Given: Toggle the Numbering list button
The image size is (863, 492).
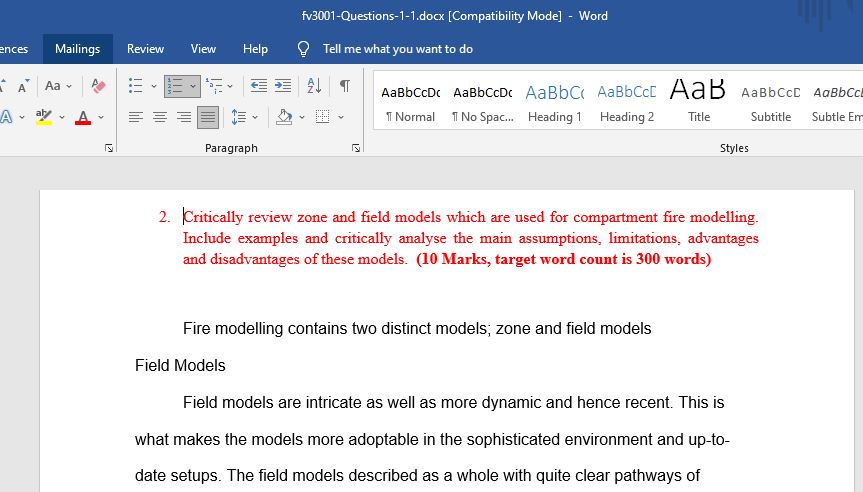Looking at the screenshot, I should pyautogui.click(x=175, y=86).
